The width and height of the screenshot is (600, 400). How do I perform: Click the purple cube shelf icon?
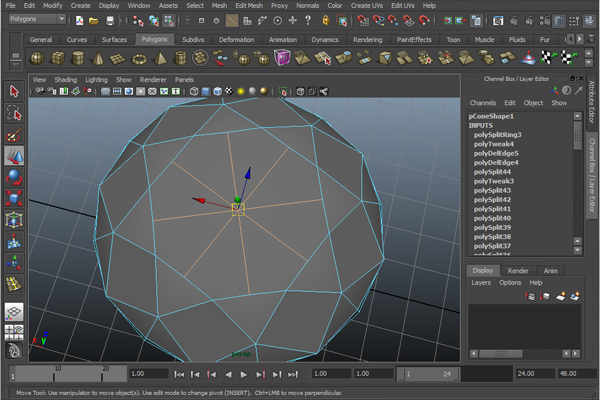click(282, 58)
